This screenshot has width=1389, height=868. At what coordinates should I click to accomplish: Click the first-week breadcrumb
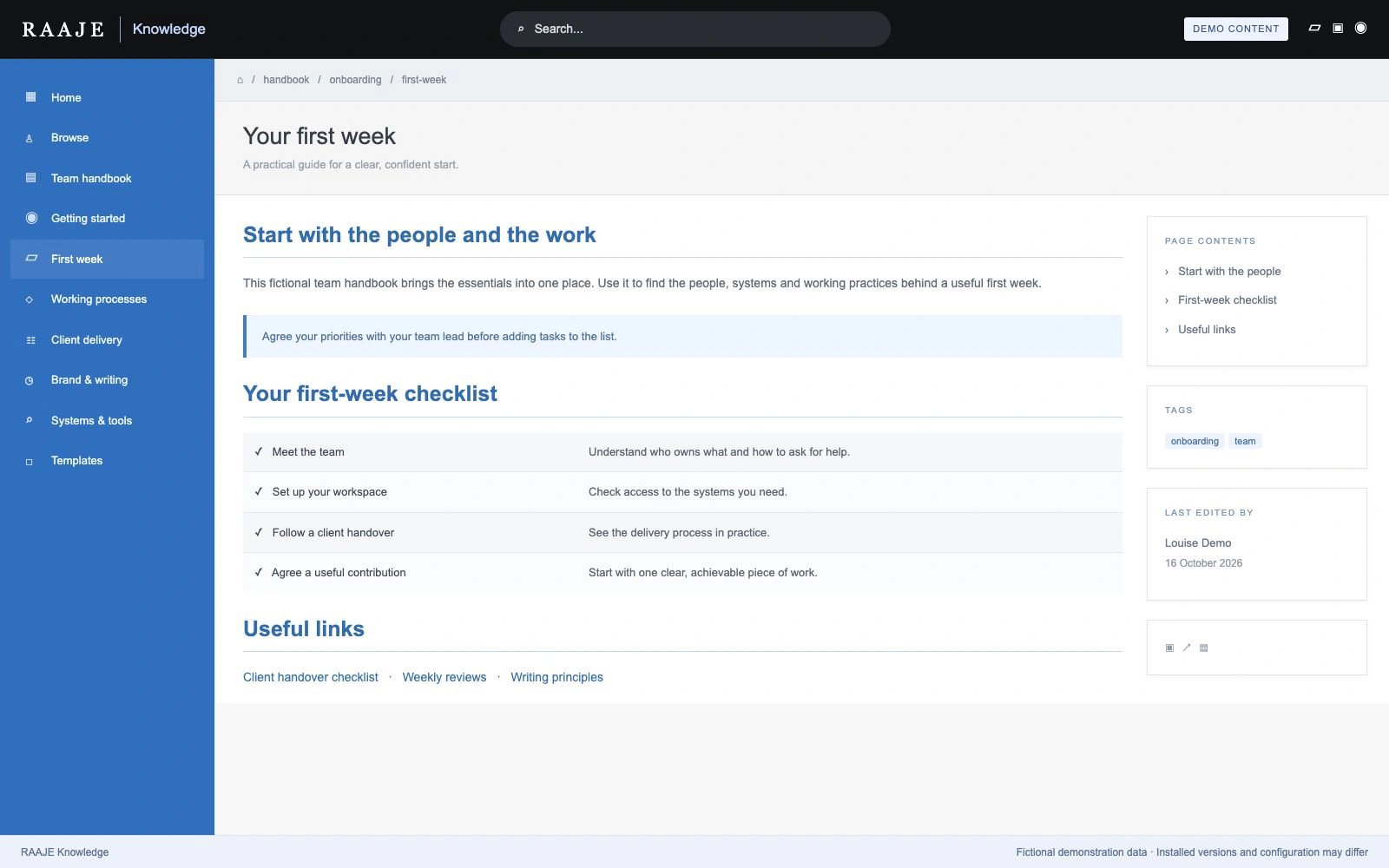[x=424, y=80]
